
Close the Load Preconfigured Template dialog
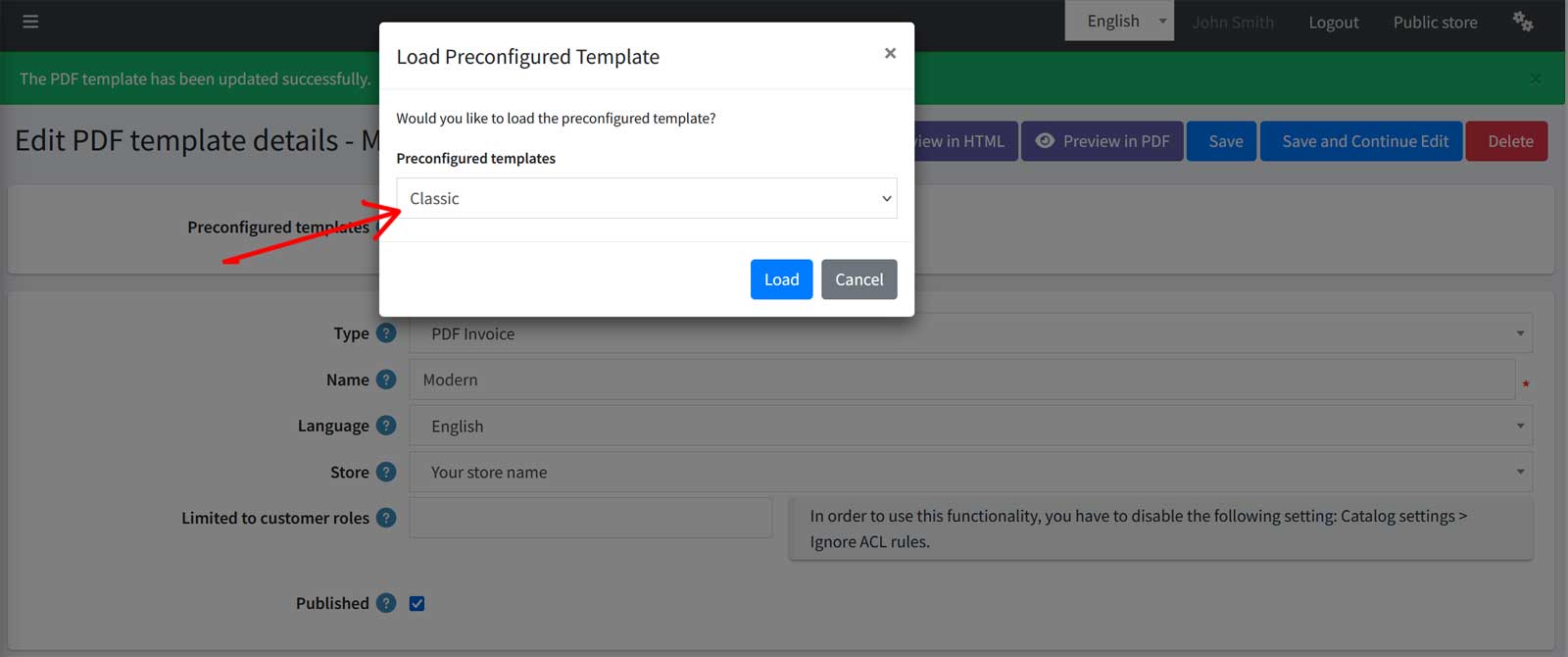coord(890,53)
